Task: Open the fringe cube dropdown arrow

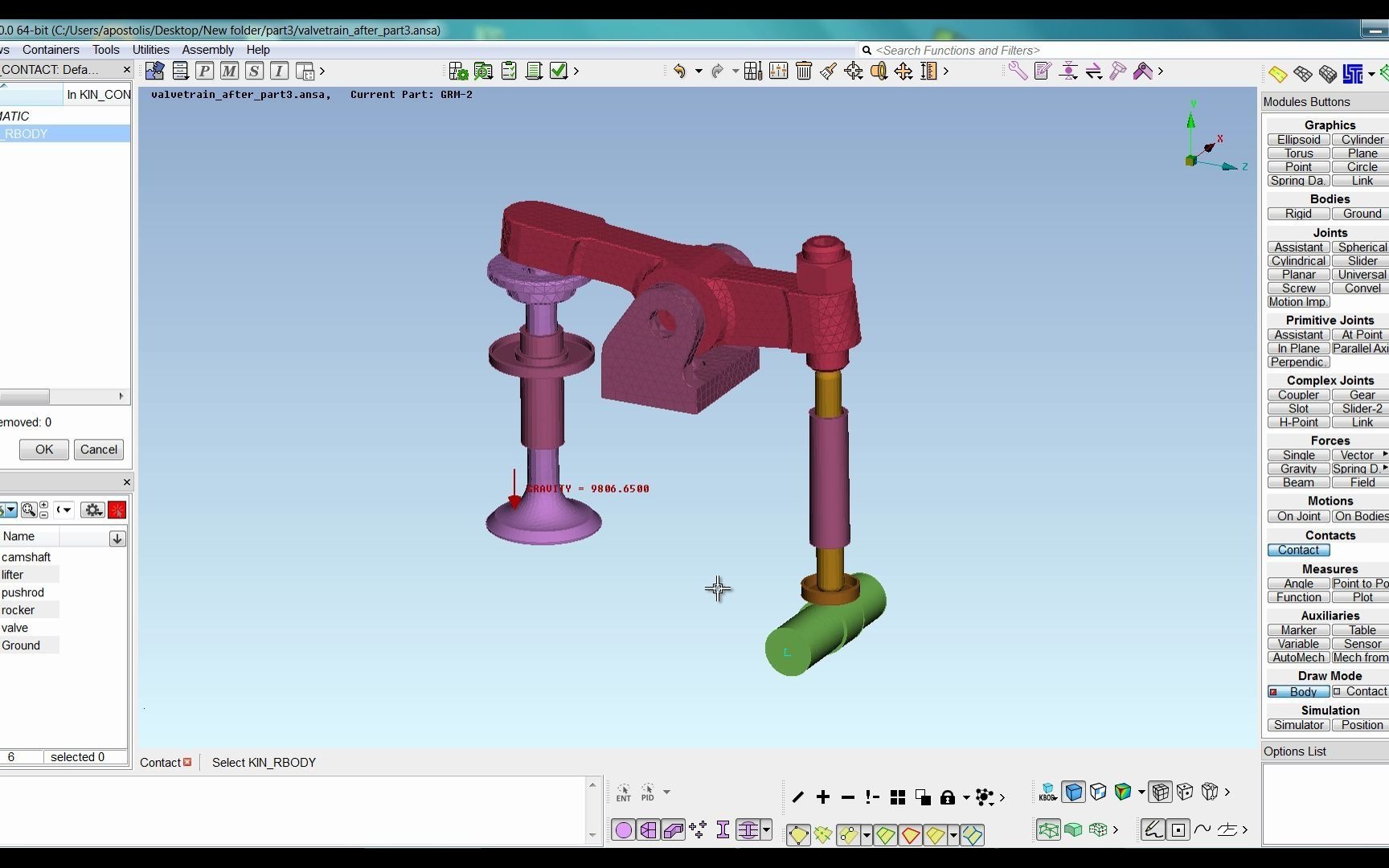Action: click(1141, 792)
